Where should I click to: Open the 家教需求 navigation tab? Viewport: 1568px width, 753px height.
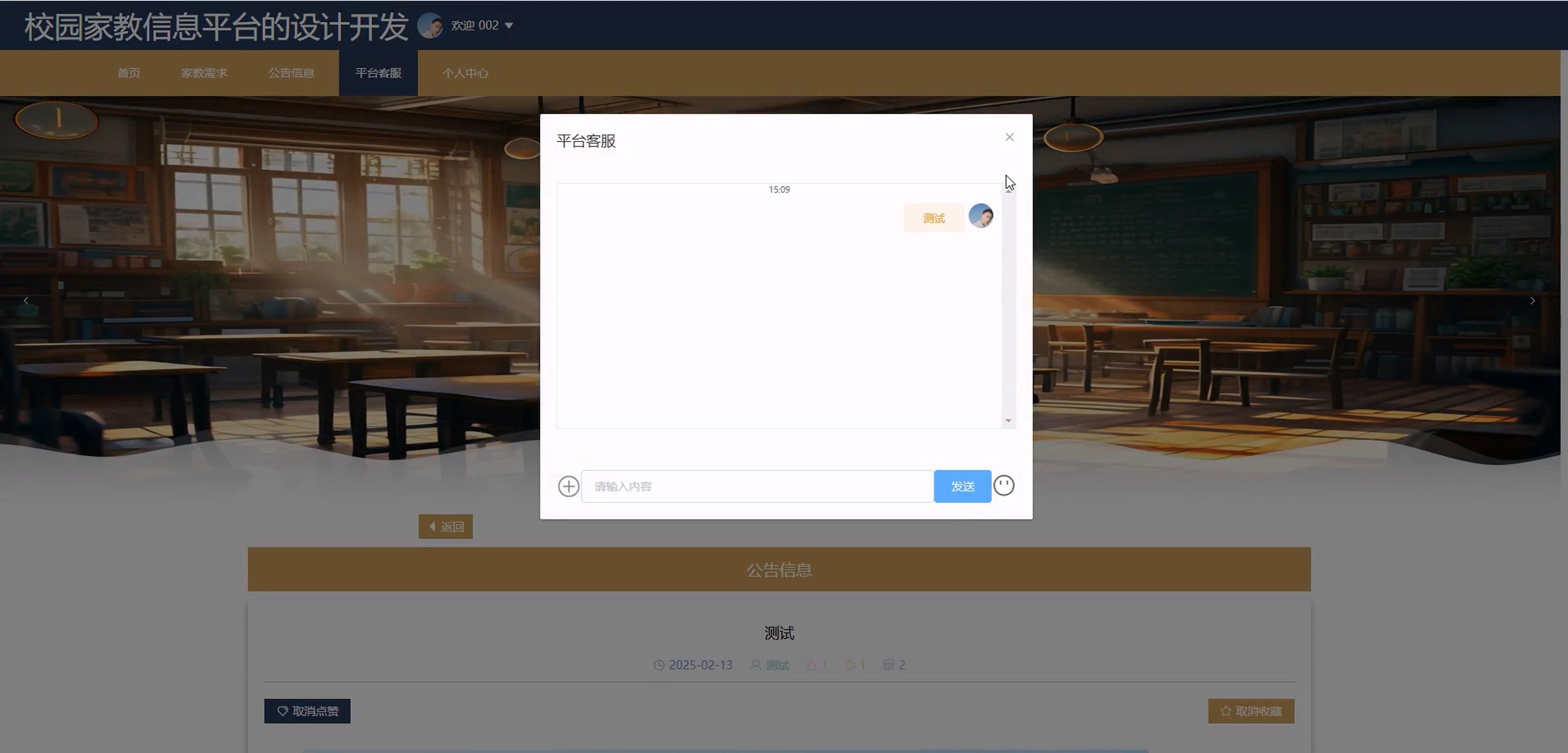(204, 73)
